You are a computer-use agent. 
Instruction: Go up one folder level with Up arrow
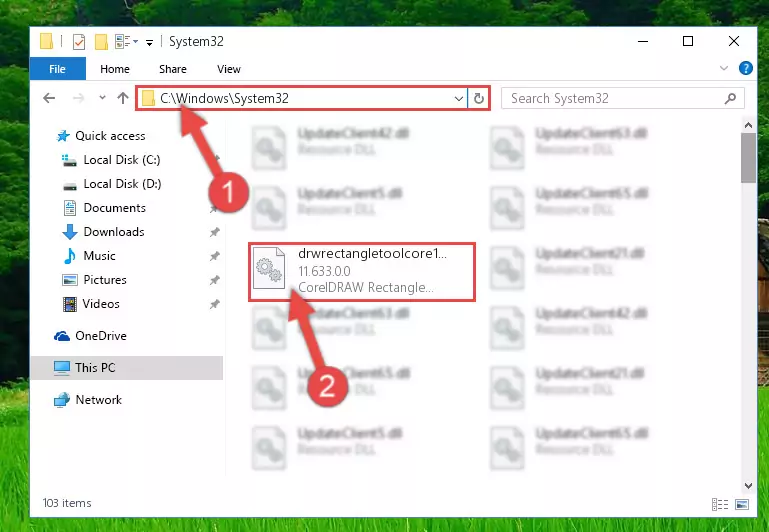123,98
